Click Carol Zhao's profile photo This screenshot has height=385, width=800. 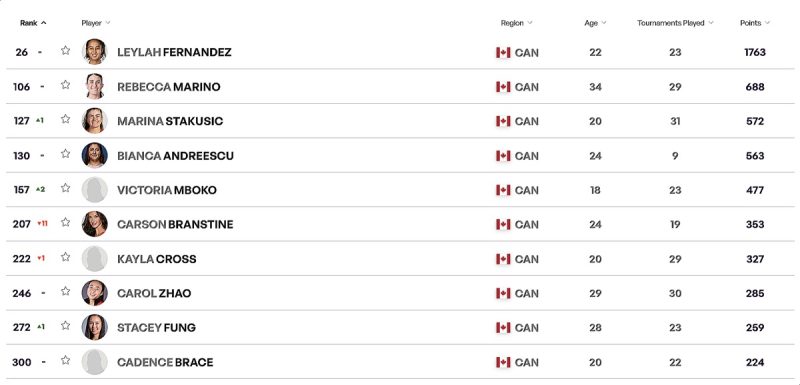pyautogui.click(x=94, y=293)
